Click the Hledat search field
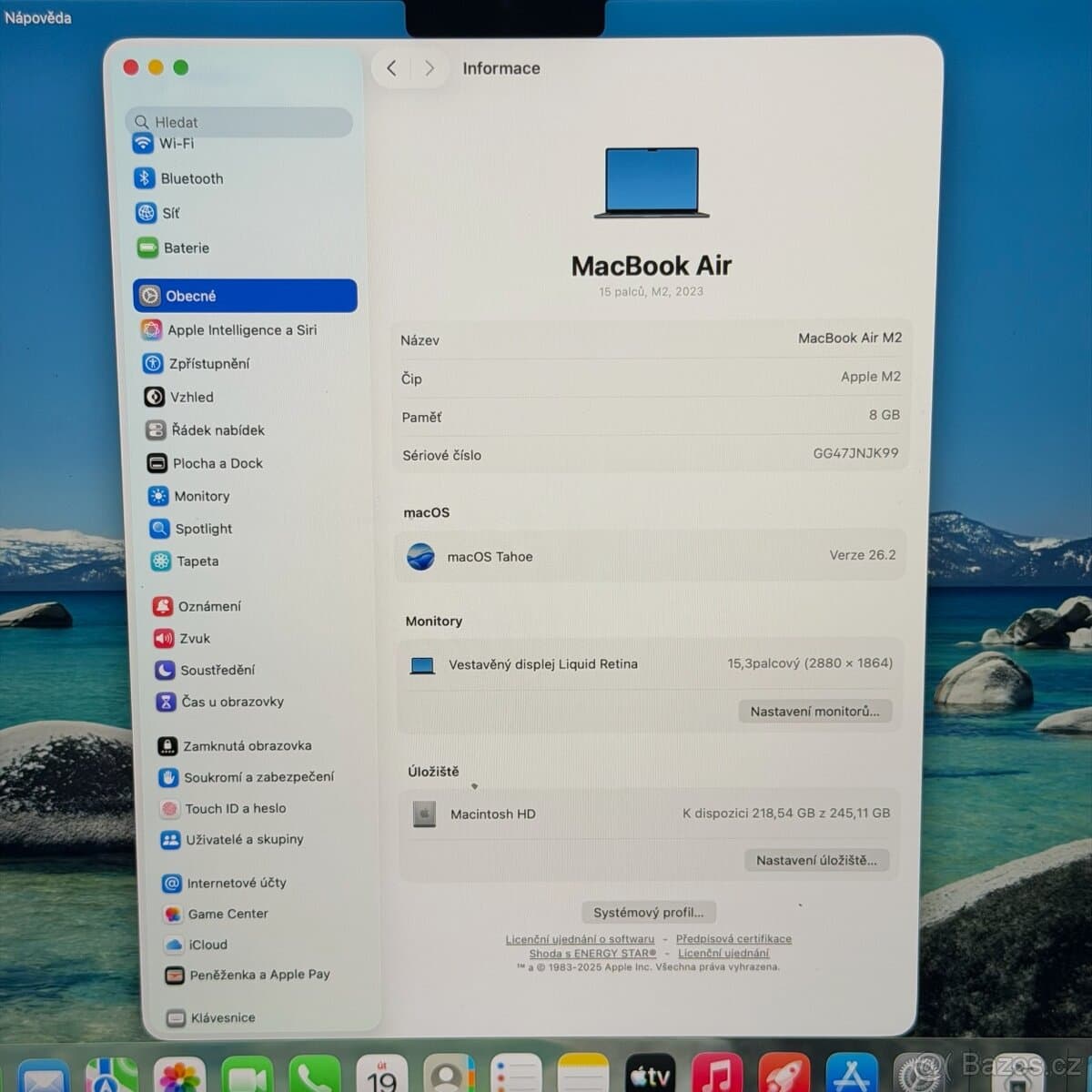The image size is (1092, 1092). pyautogui.click(x=238, y=122)
